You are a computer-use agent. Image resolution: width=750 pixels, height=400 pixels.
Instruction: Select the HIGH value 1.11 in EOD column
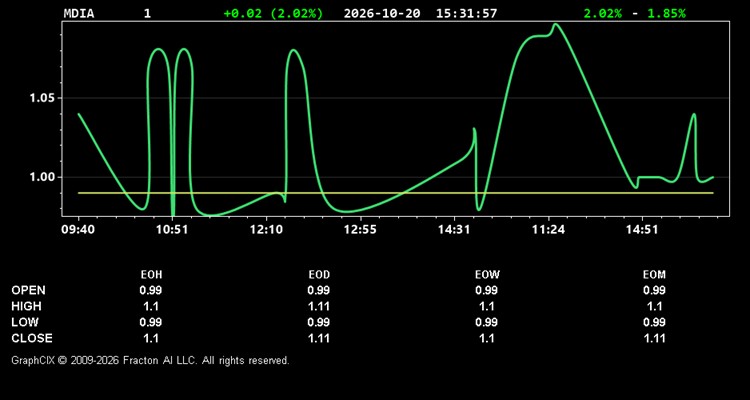point(319,306)
